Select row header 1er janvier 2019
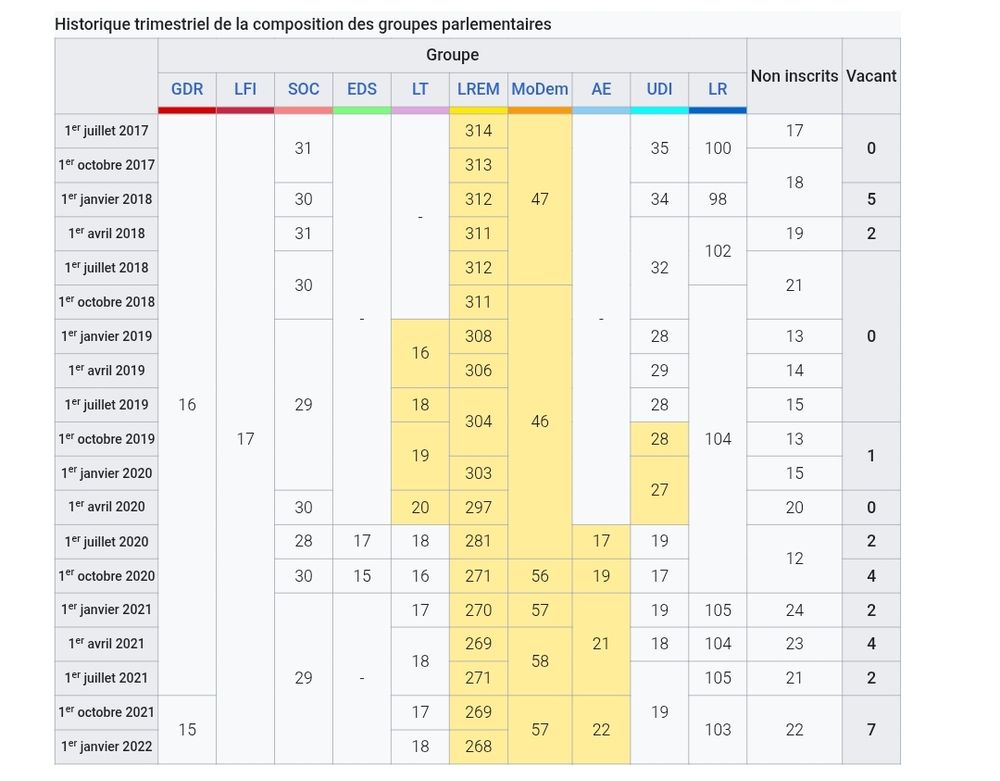The image size is (1000, 781). click(107, 336)
